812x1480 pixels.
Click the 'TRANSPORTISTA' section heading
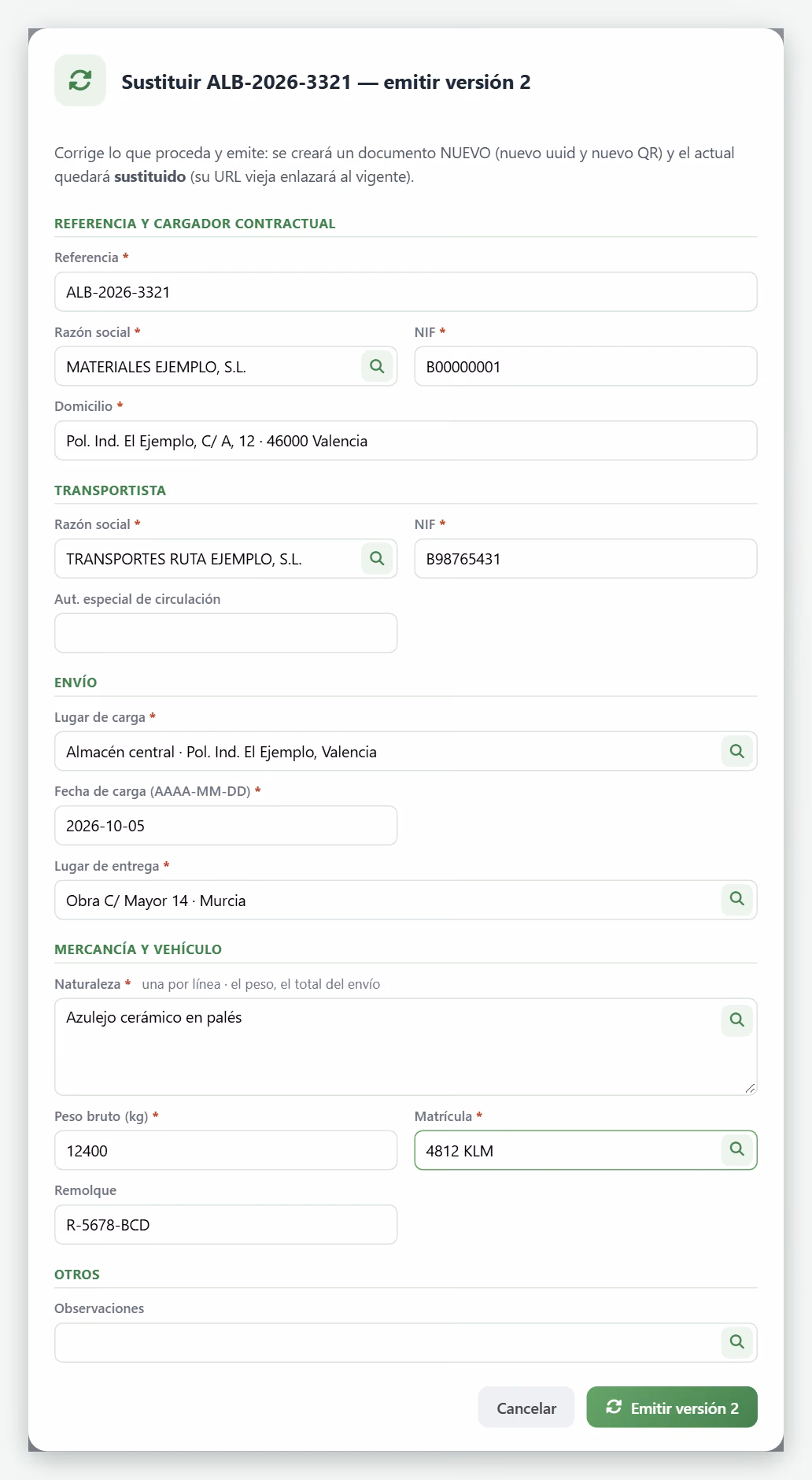[x=110, y=490]
